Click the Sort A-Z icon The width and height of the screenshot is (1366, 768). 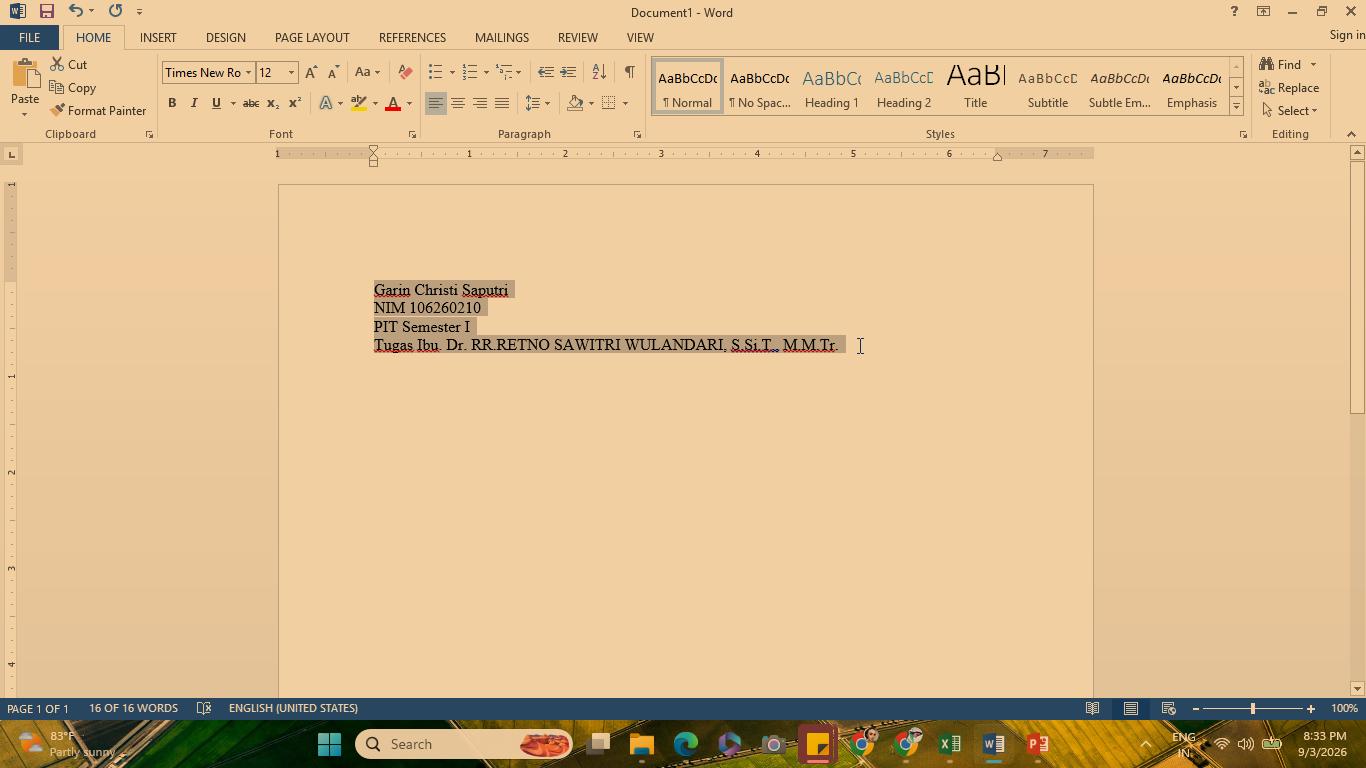[x=599, y=72]
